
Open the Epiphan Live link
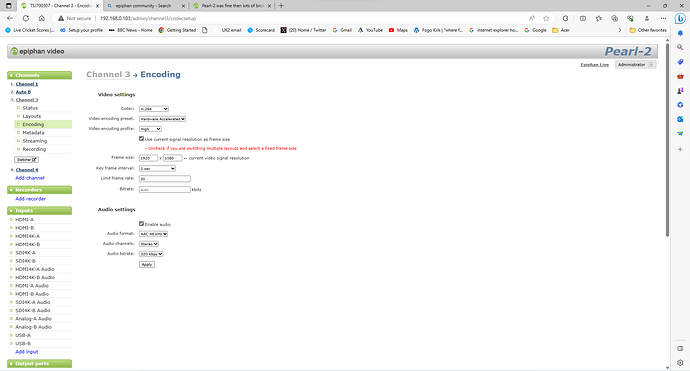coord(595,65)
